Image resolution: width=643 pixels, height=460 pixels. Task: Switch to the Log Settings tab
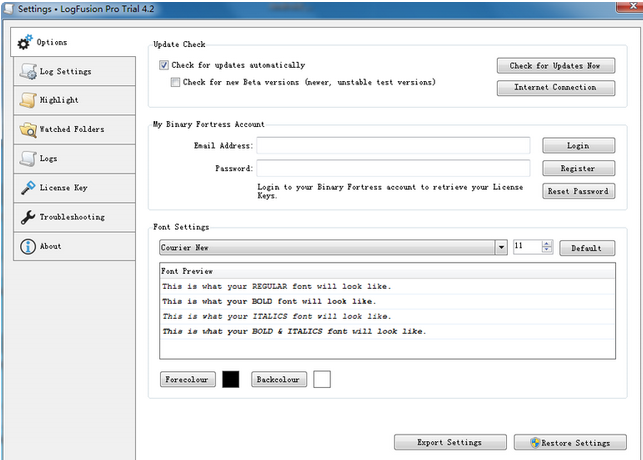point(74,71)
